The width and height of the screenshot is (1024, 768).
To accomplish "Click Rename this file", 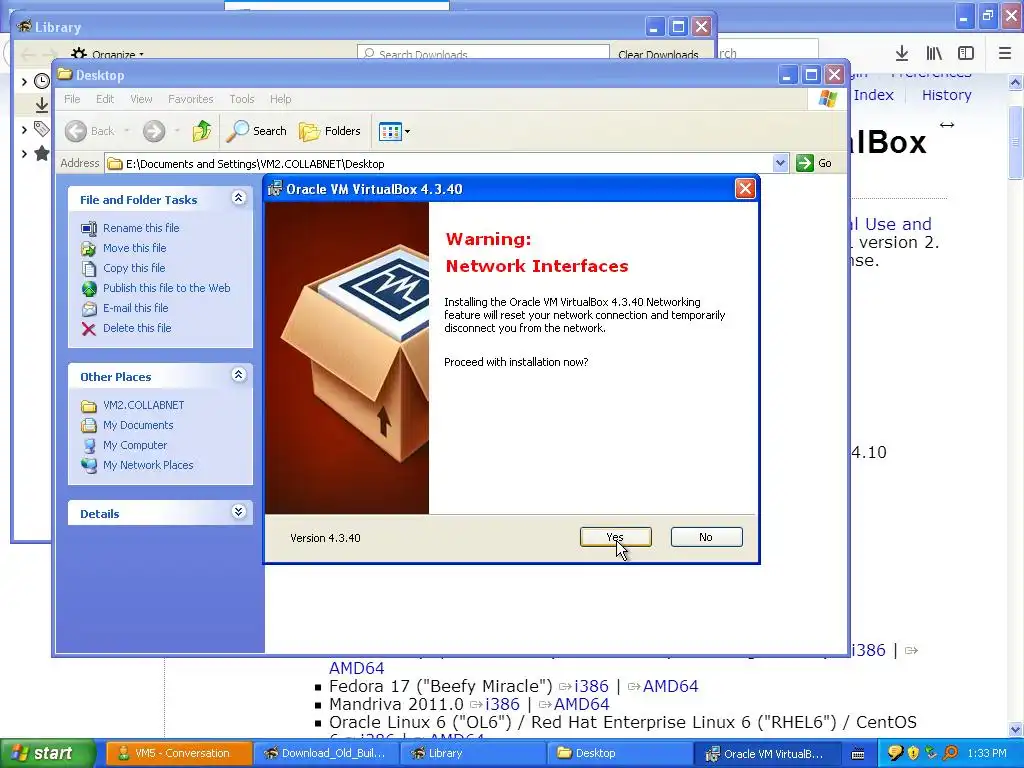I will [x=141, y=228].
